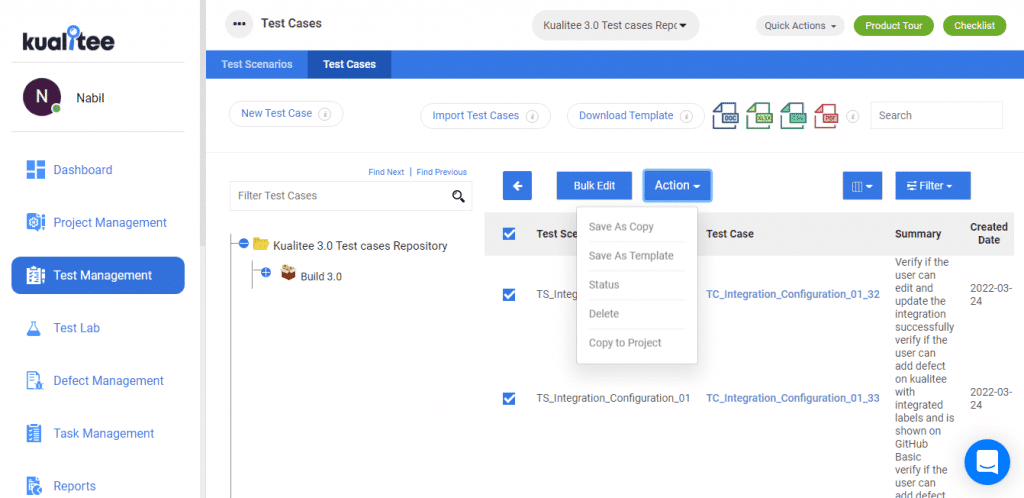1024x498 pixels.
Task: Export test cases as XLSX file
Action: [x=760, y=116]
